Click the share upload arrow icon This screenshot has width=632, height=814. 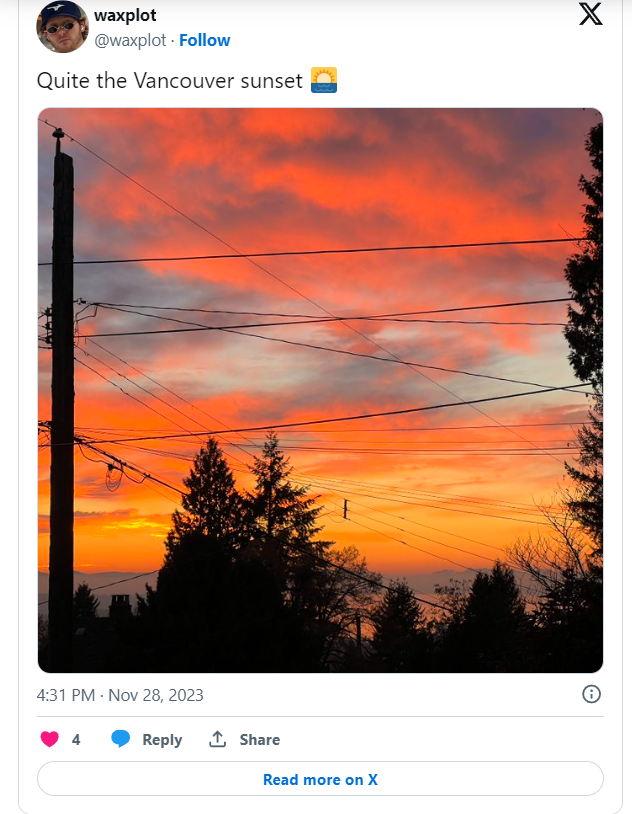click(x=218, y=739)
